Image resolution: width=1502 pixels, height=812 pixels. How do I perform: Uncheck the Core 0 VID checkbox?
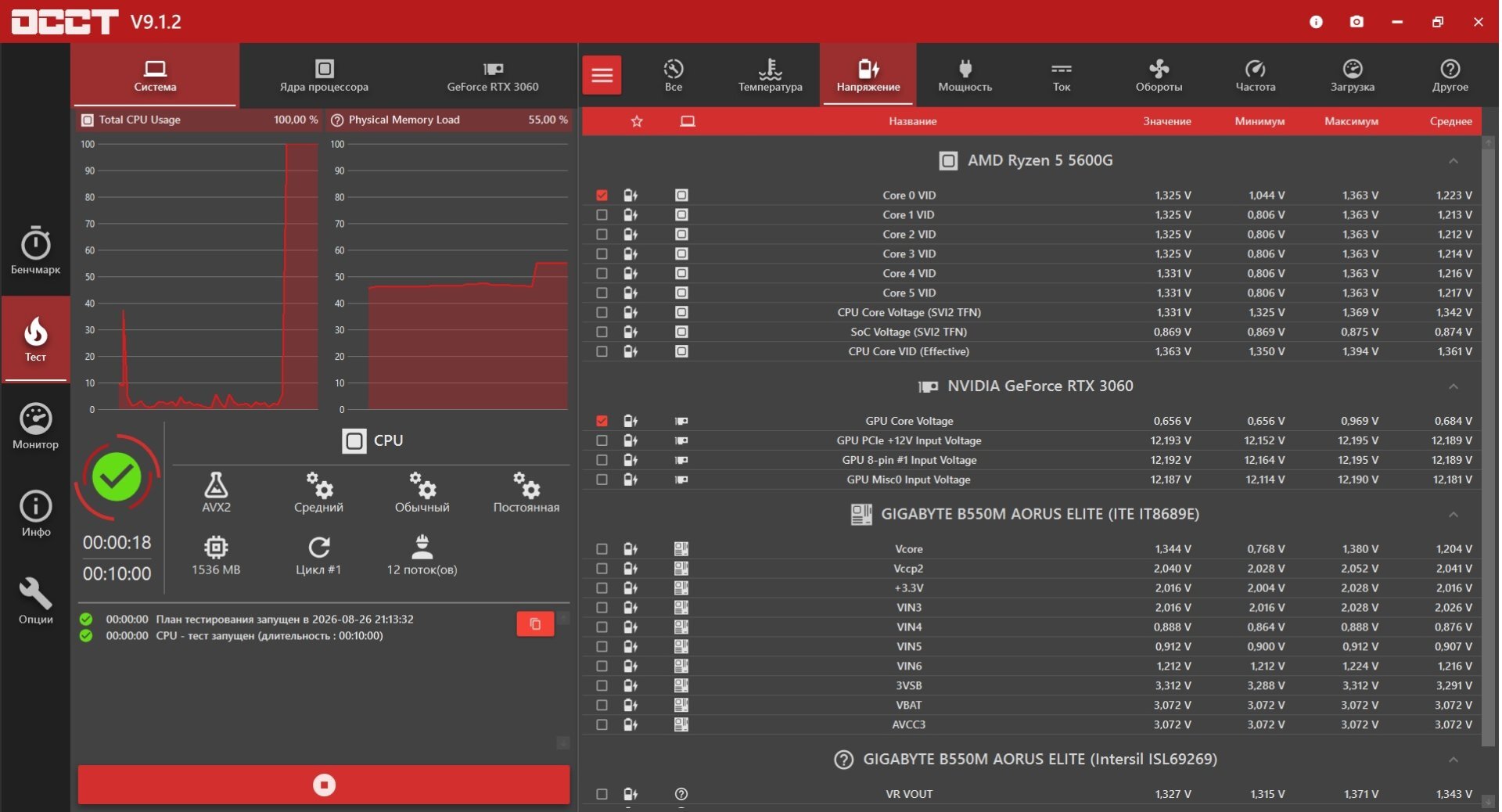(x=602, y=195)
